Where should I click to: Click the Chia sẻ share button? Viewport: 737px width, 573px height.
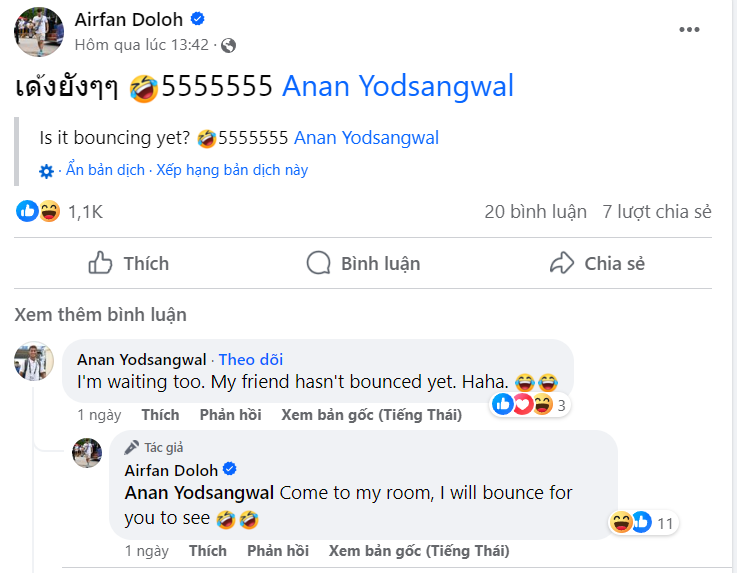tap(597, 263)
